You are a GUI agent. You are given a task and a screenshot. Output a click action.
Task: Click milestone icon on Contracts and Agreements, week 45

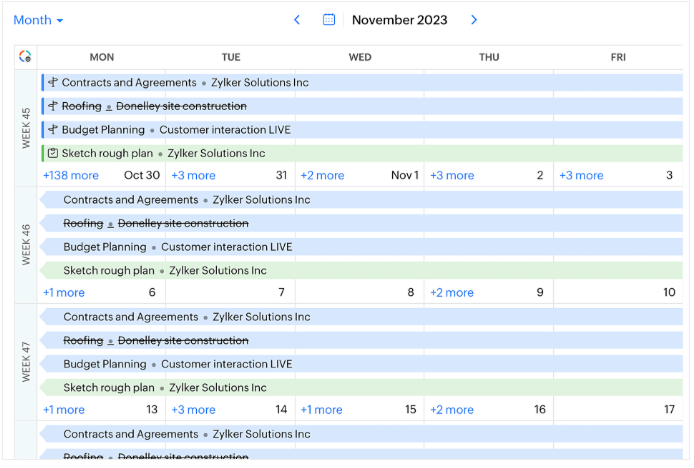pyautogui.click(x=53, y=83)
